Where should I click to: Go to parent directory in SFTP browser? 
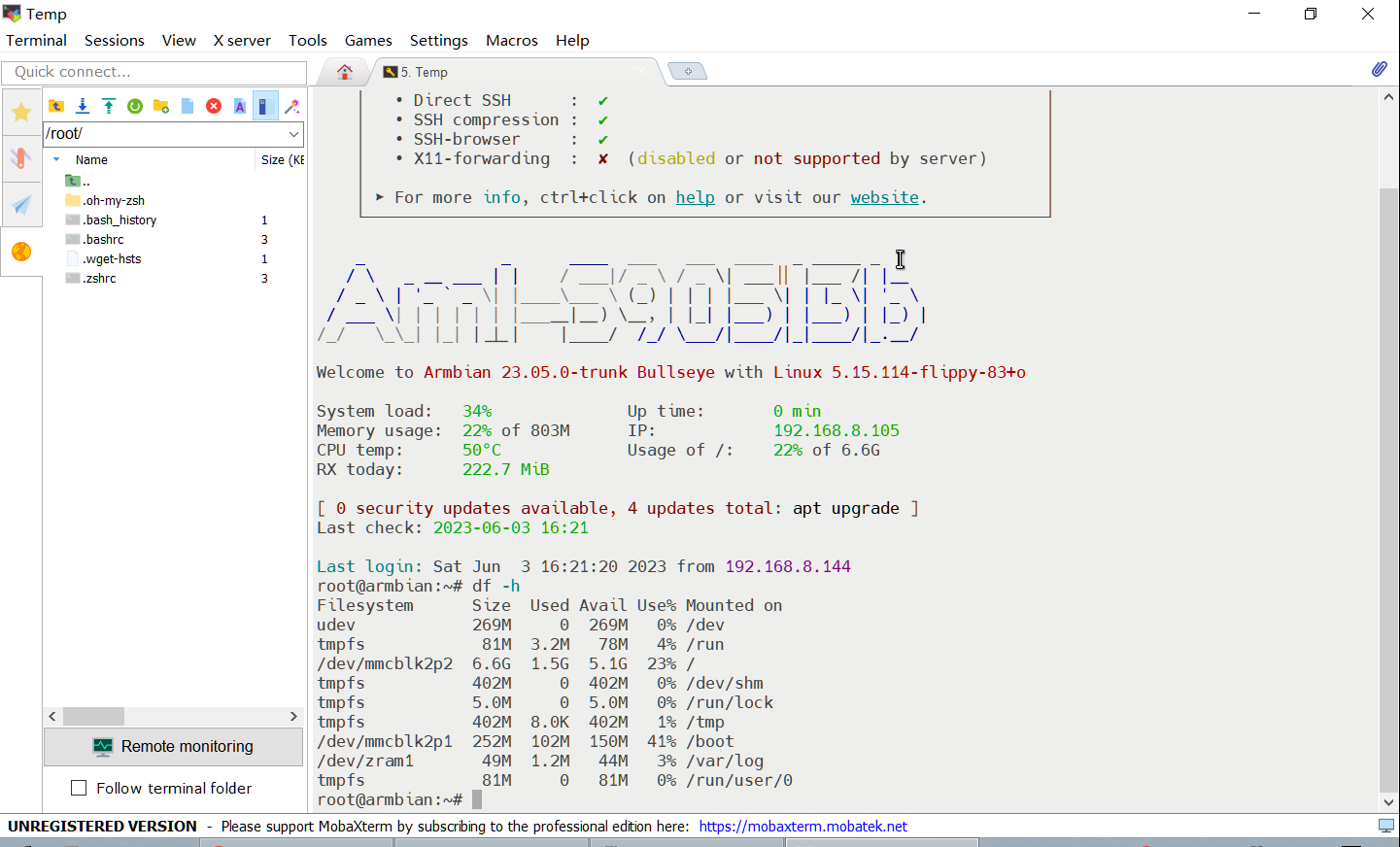(x=56, y=105)
